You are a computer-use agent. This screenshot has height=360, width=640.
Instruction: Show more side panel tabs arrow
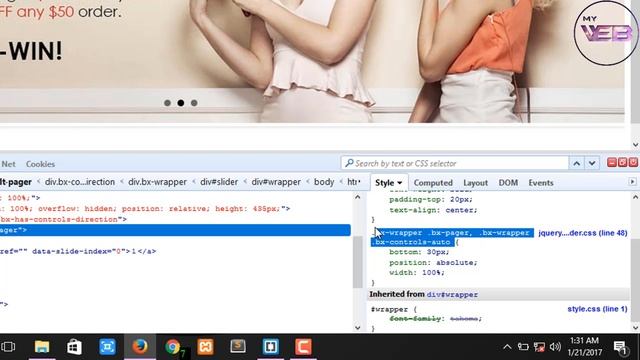pos(632,182)
